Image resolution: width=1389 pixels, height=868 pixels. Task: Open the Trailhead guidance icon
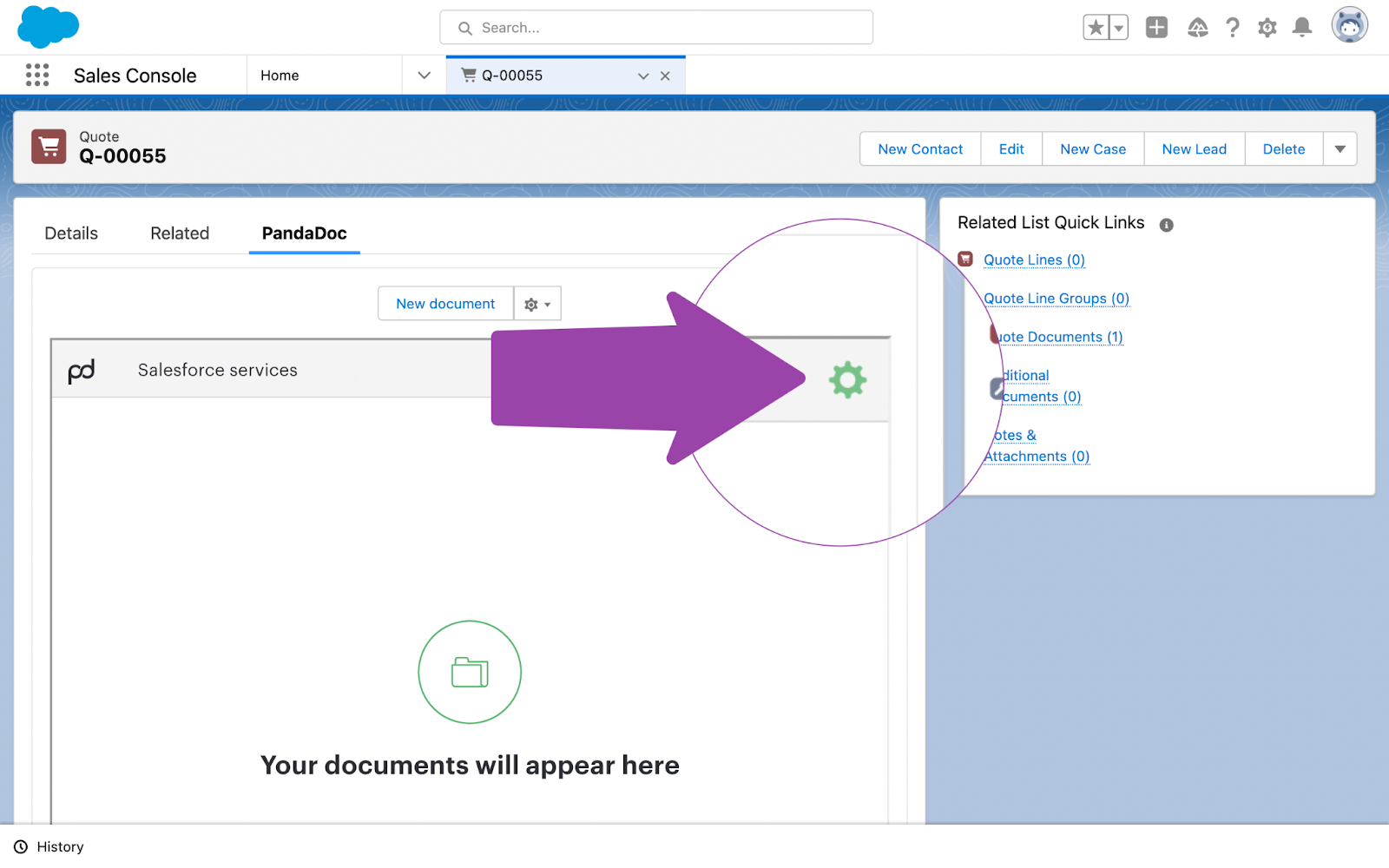(x=1198, y=28)
